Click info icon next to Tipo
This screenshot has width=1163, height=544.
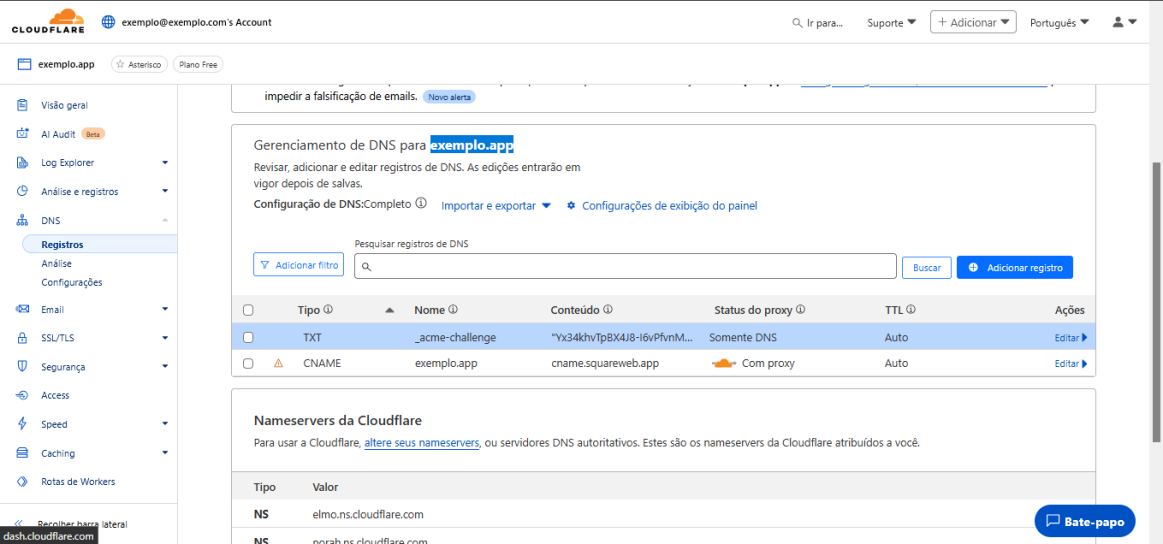tap(327, 309)
